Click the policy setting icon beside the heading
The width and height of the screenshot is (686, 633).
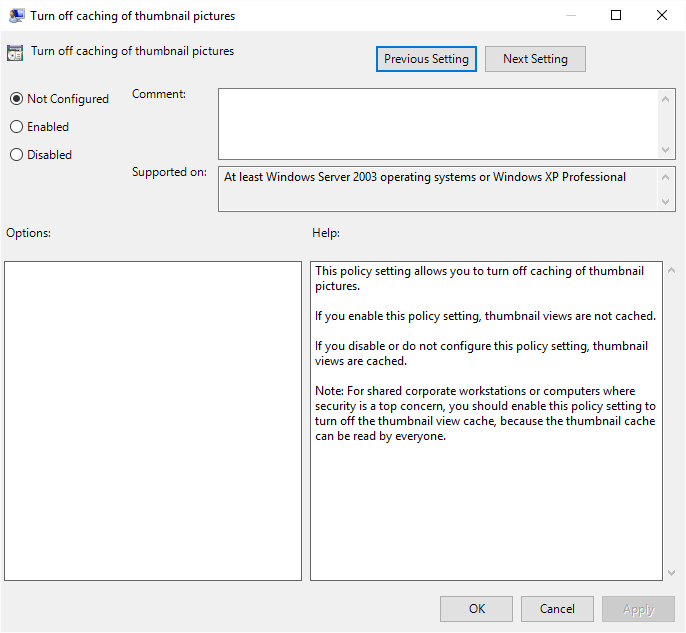pos(15,53)
